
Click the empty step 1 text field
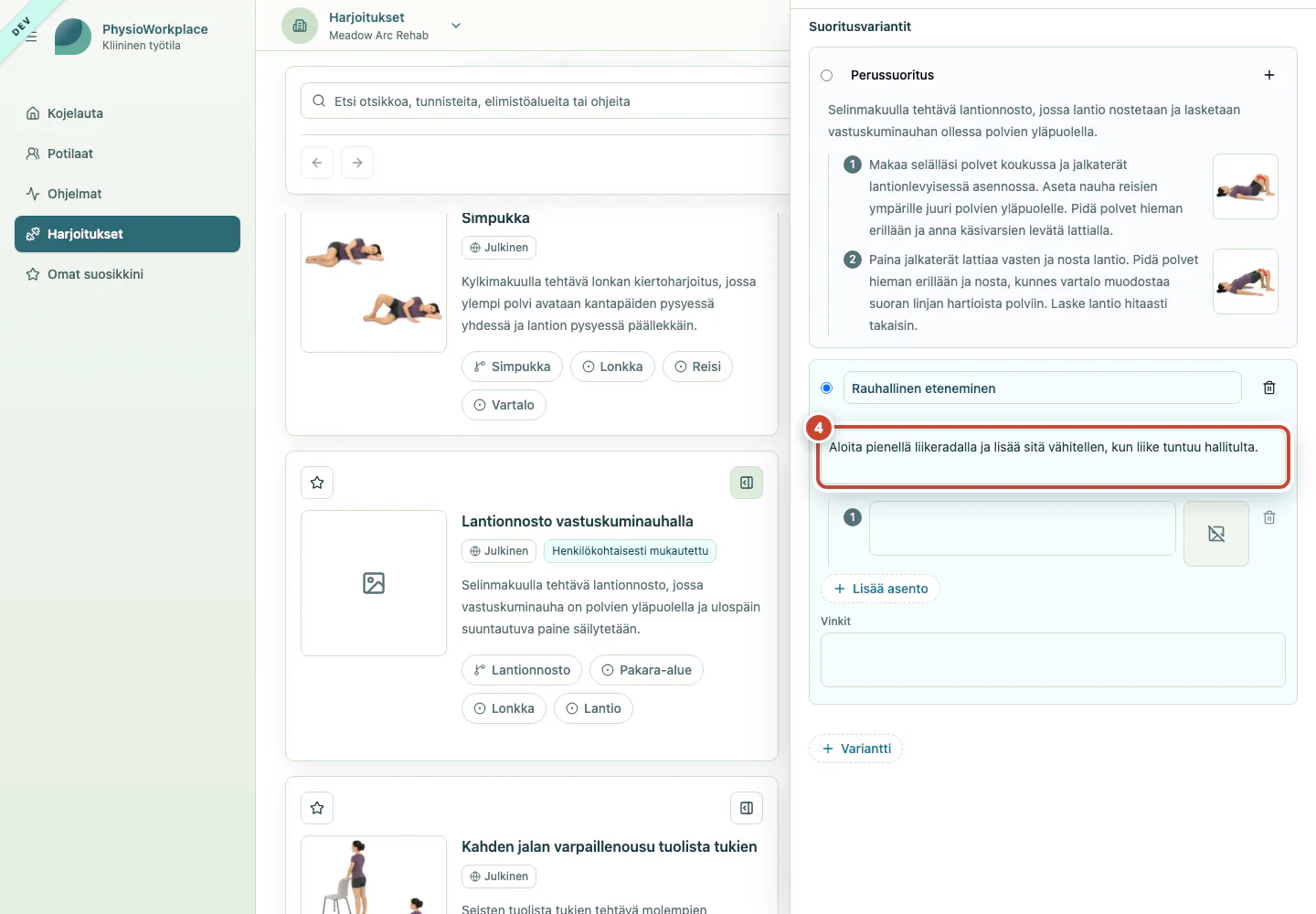pyautogui.click(x=1023, y=528)
